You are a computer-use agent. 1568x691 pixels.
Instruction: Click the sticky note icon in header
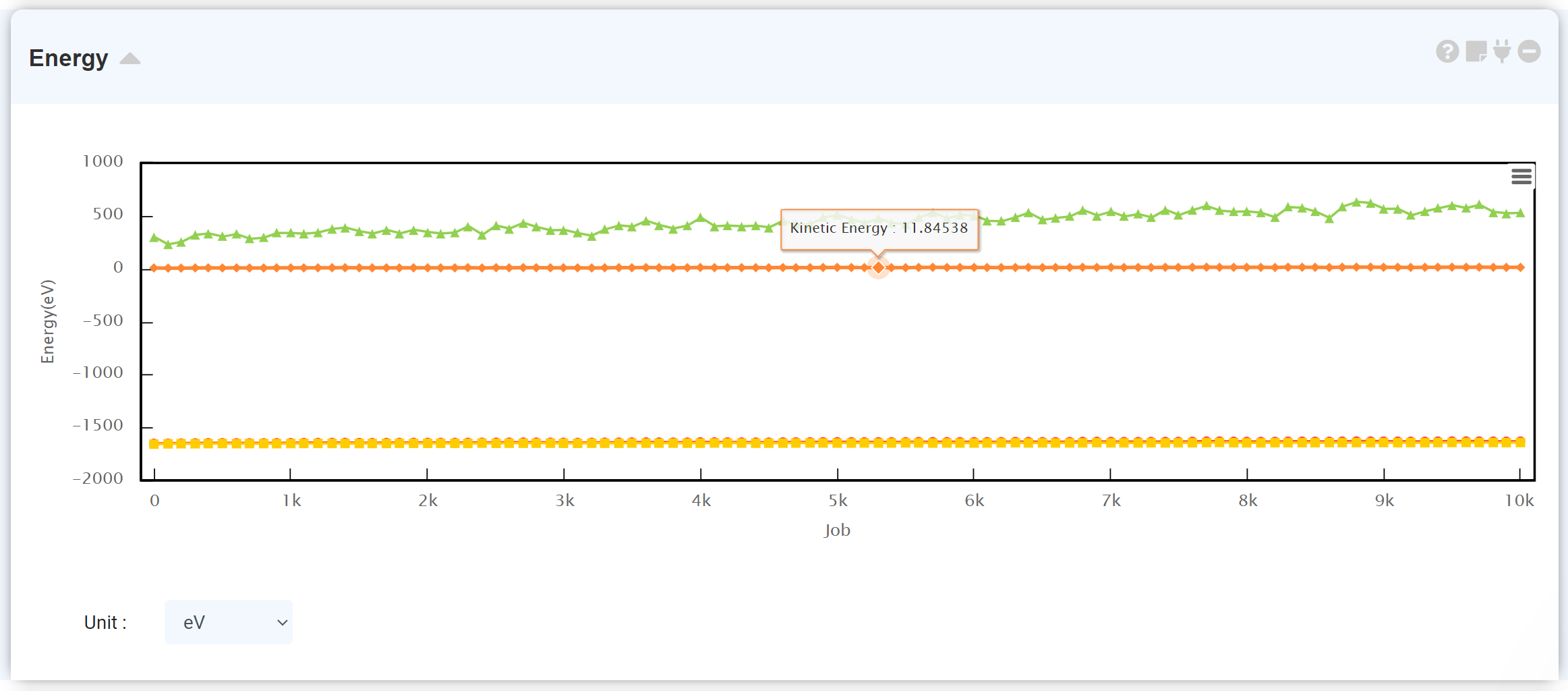click(x=1476, y=51)
